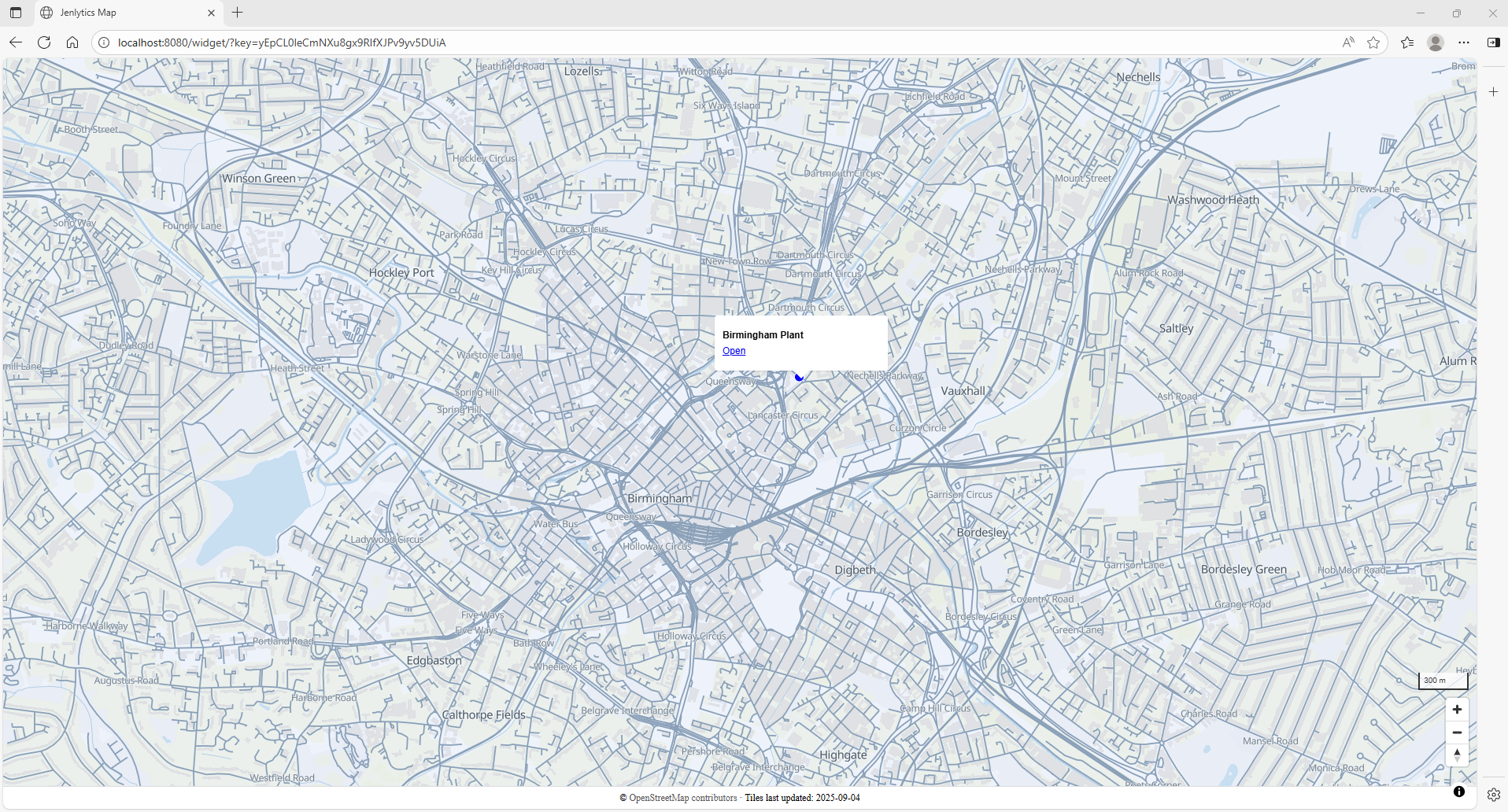Open the browser profile avatar menu
Image resolution: width=1508 pixels, height=812 pixels.
click(1436, 42)
